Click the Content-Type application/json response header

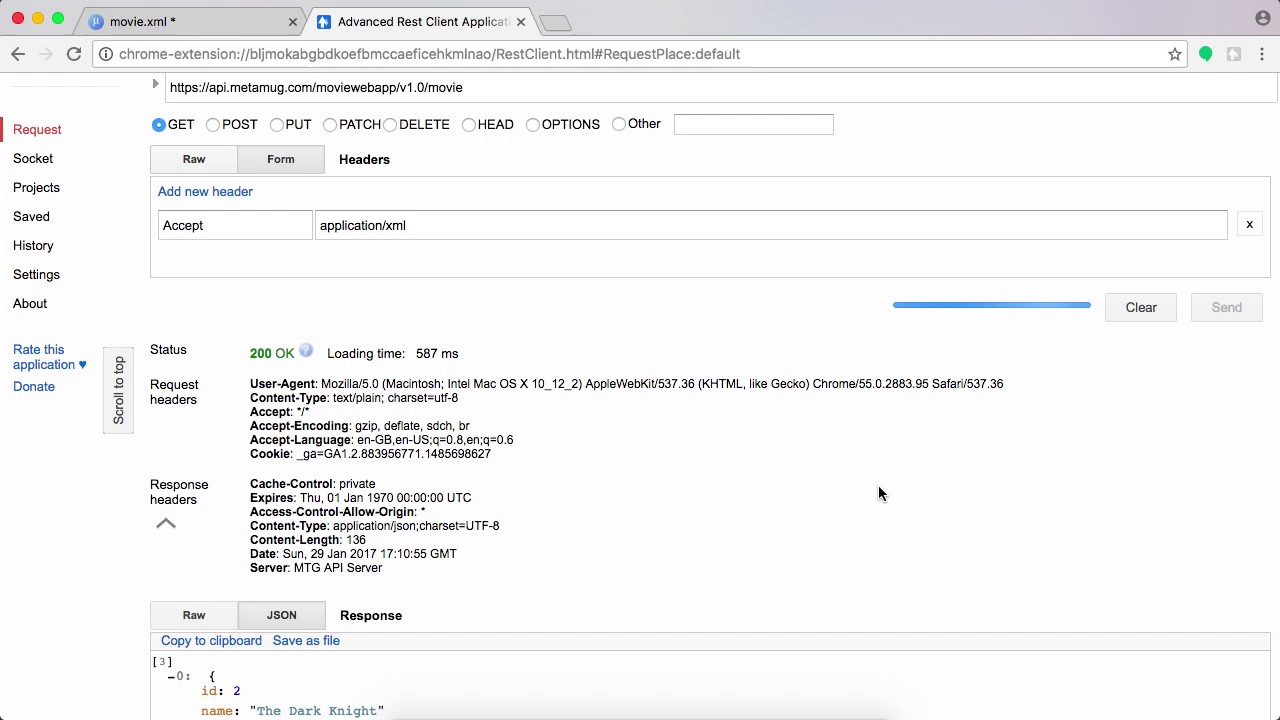click(374, 525)
